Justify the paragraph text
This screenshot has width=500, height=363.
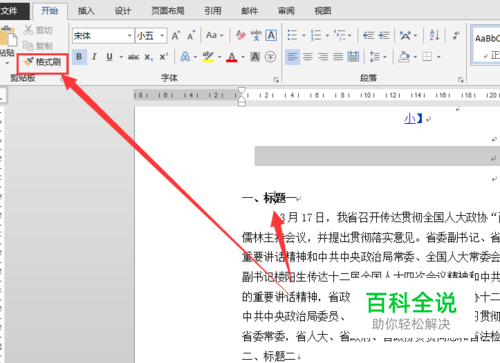[338, 57]
